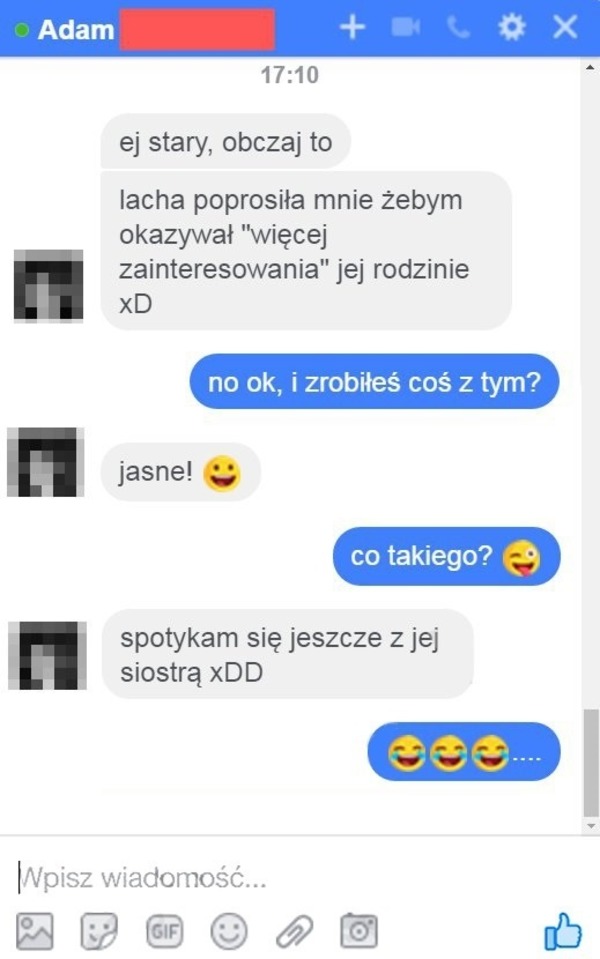Start a voice call using the phone icon
600x959 pixels.
click(x=458, y=28)
